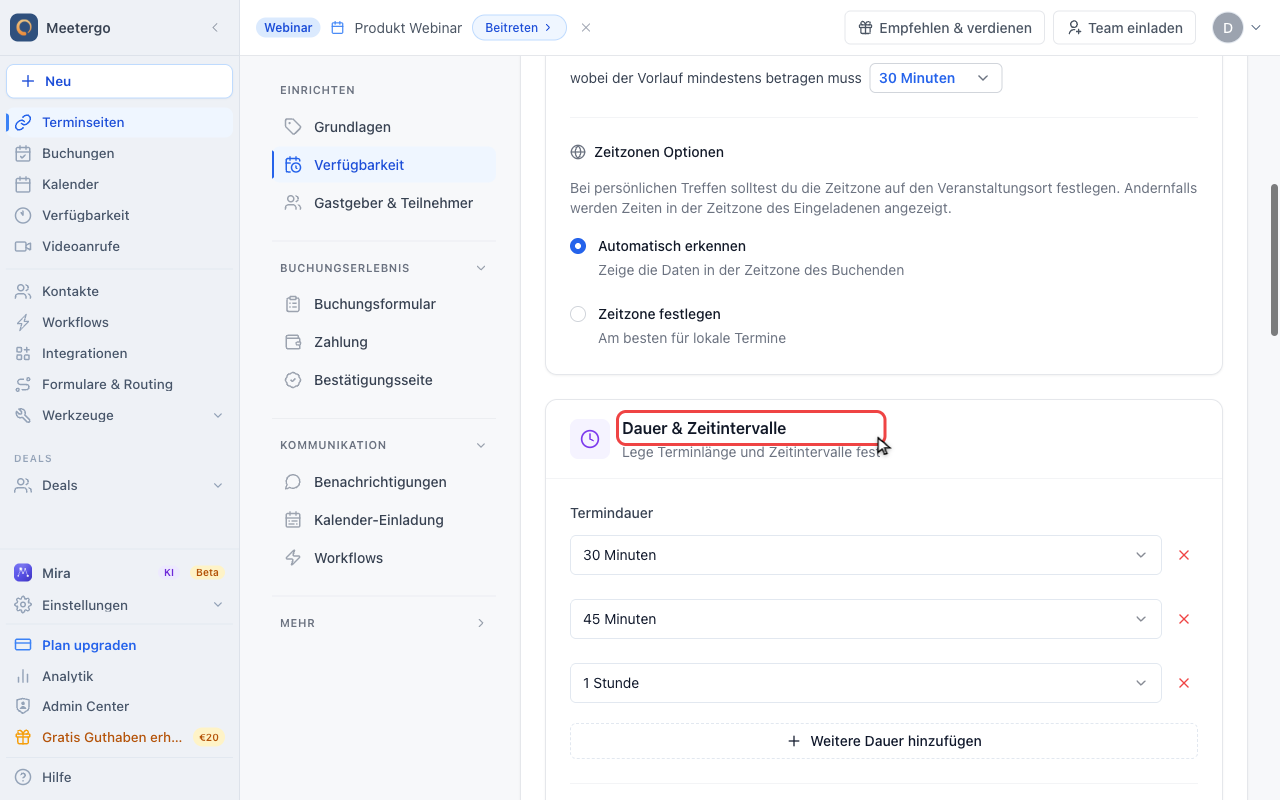The height and width of the screenshot is (800, 1280).
Task: Delete the 45 Minuten duration row
Action: click(x=1184, y=619)
